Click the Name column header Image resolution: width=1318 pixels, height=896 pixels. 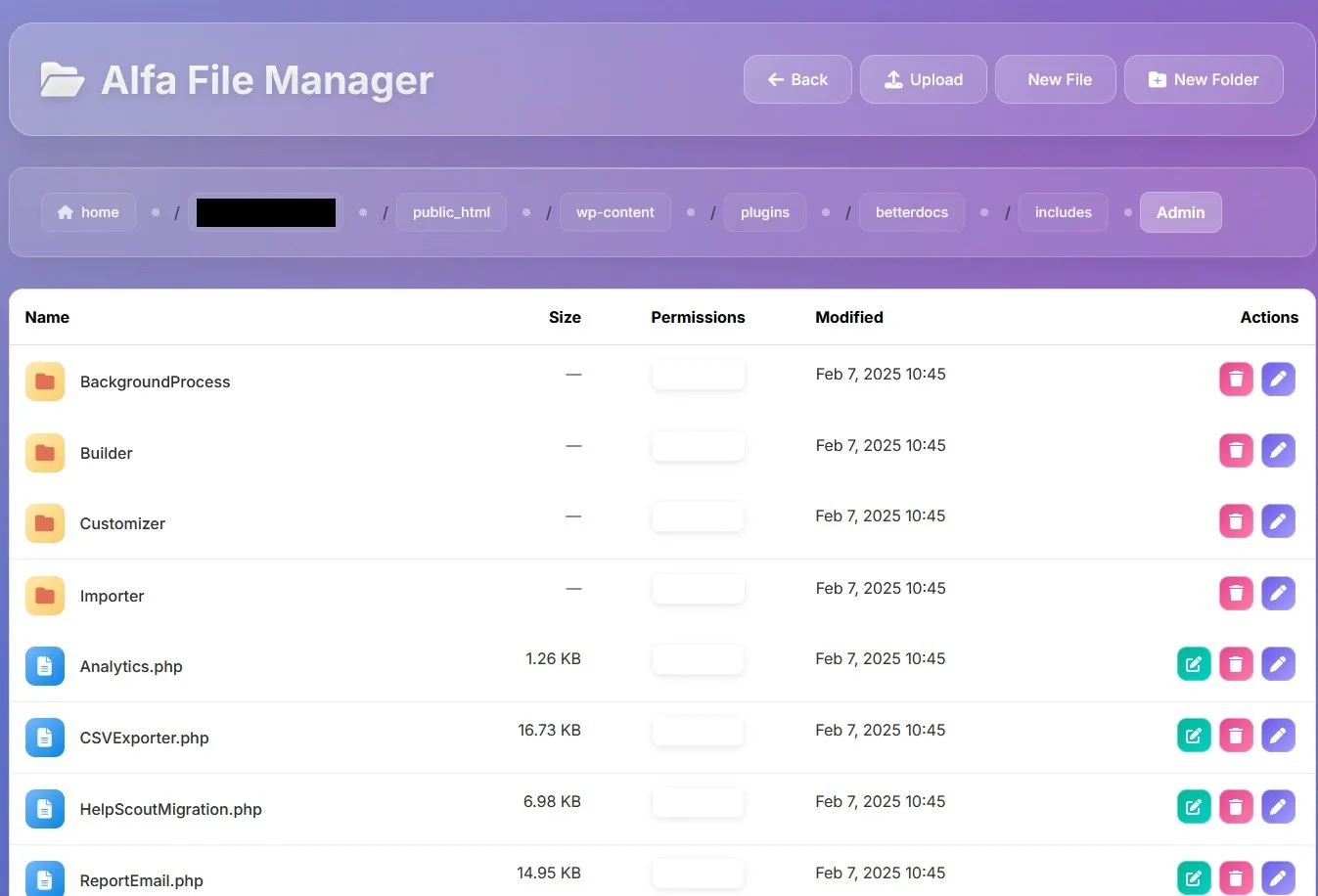click(47, 317)
